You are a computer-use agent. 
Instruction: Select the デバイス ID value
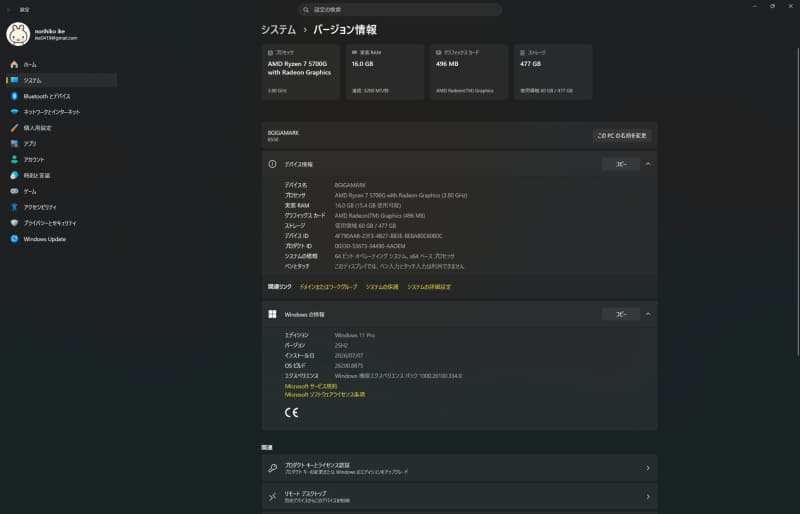pyautogui.click(x=388, y=236)
